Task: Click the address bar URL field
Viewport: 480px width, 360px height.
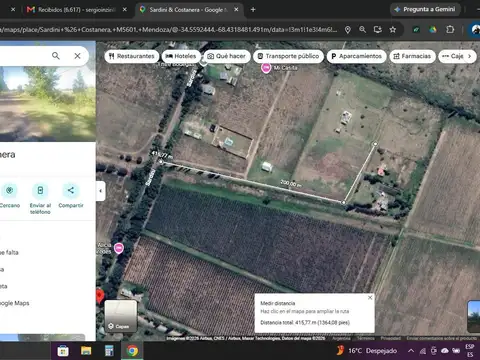Action: [168, 30]
